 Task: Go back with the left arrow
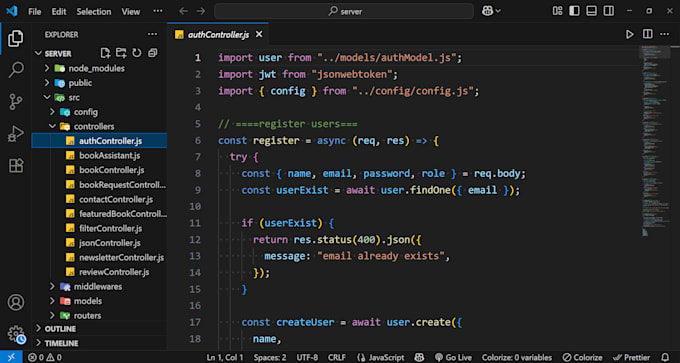[184, 11]
